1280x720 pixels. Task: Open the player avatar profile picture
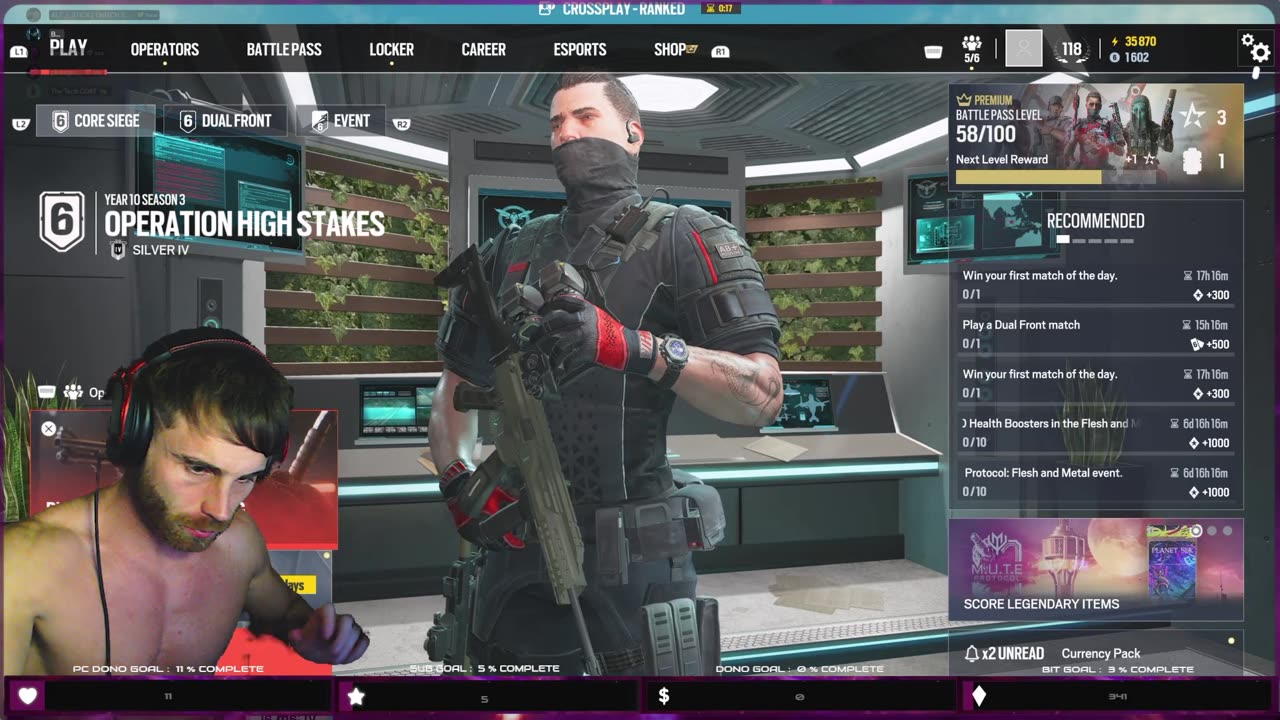pos(1023,48)
